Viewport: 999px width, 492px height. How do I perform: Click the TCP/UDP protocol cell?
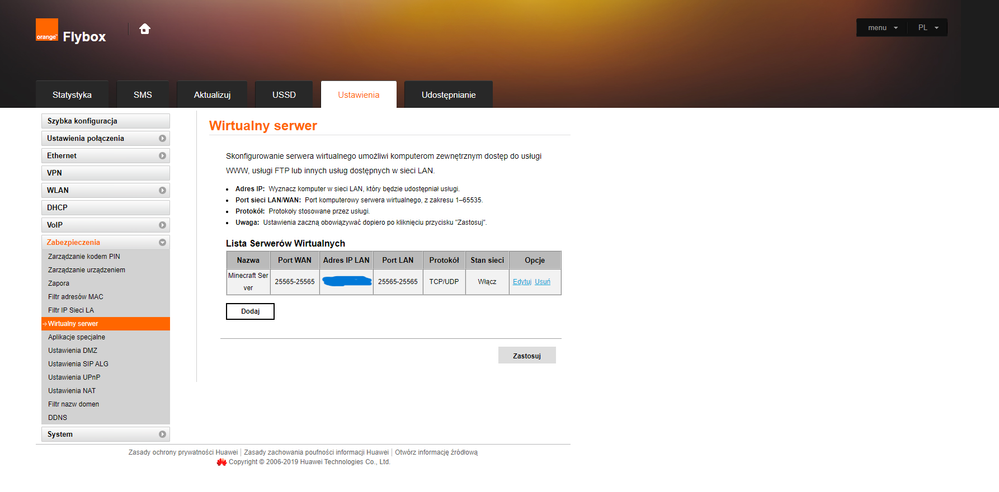click(444, 282)
